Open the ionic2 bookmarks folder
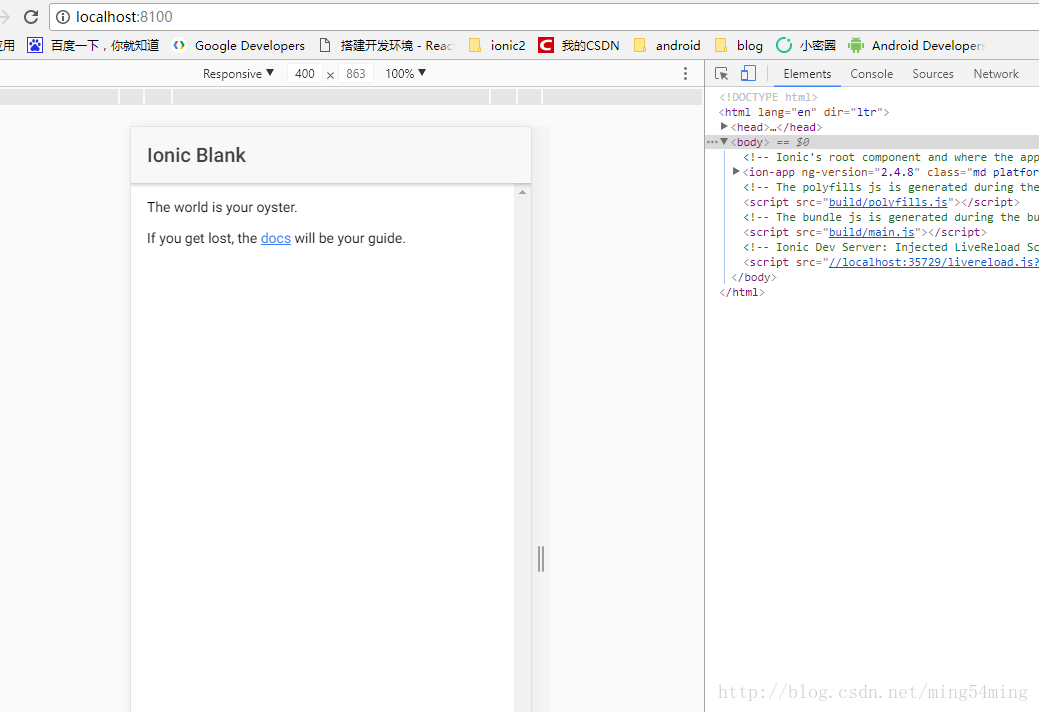Screen dimensions: 1039x712 497,45
